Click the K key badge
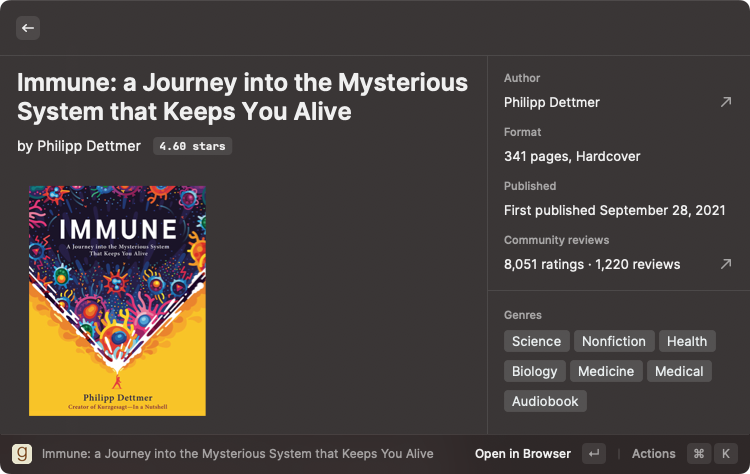The height and width of the screenshot is (474, 750). (726, 453)
